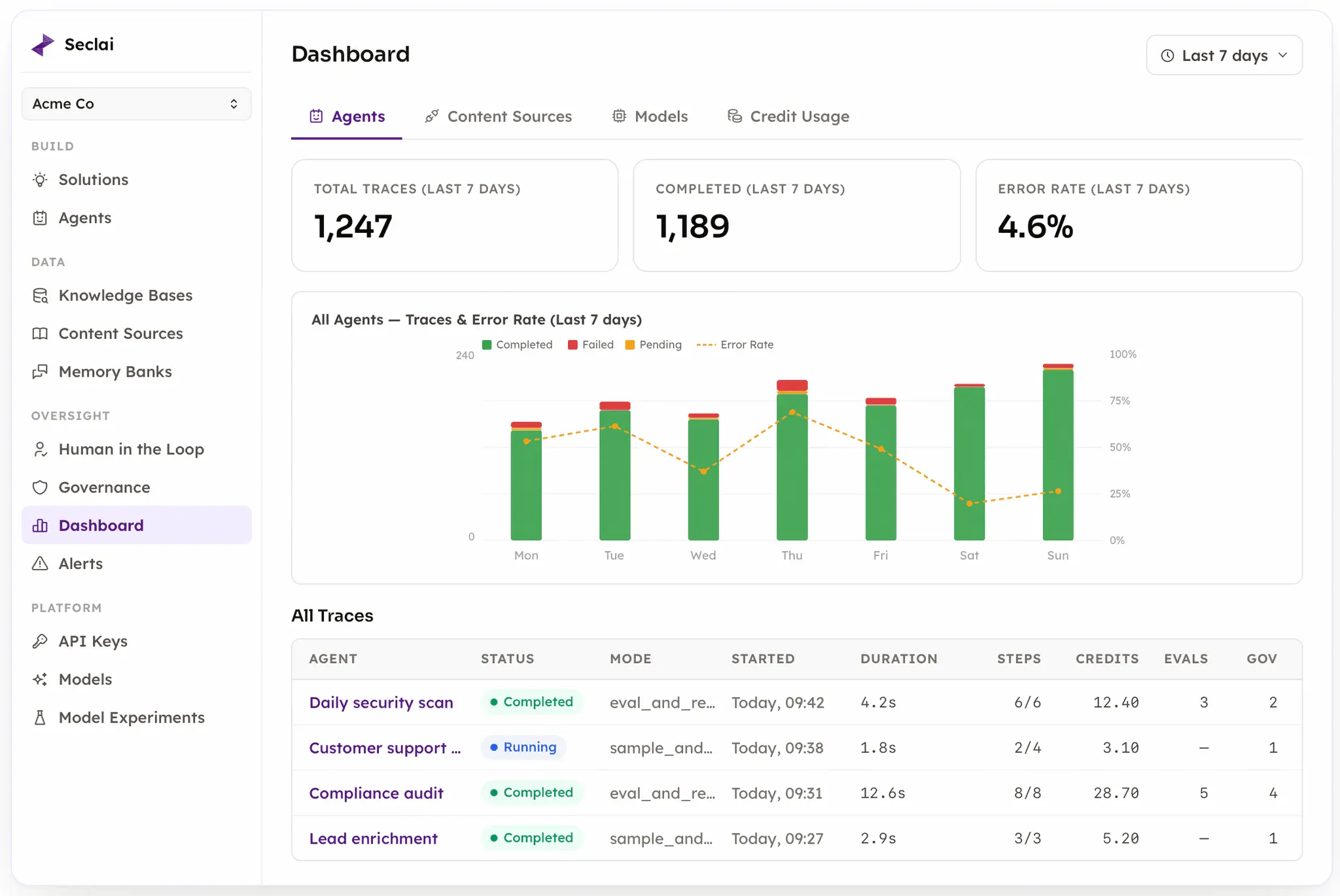The height and width of the screenshot is (896, 1340).
Task: Click the Seclai logo icon
Action: pos(43,44)
